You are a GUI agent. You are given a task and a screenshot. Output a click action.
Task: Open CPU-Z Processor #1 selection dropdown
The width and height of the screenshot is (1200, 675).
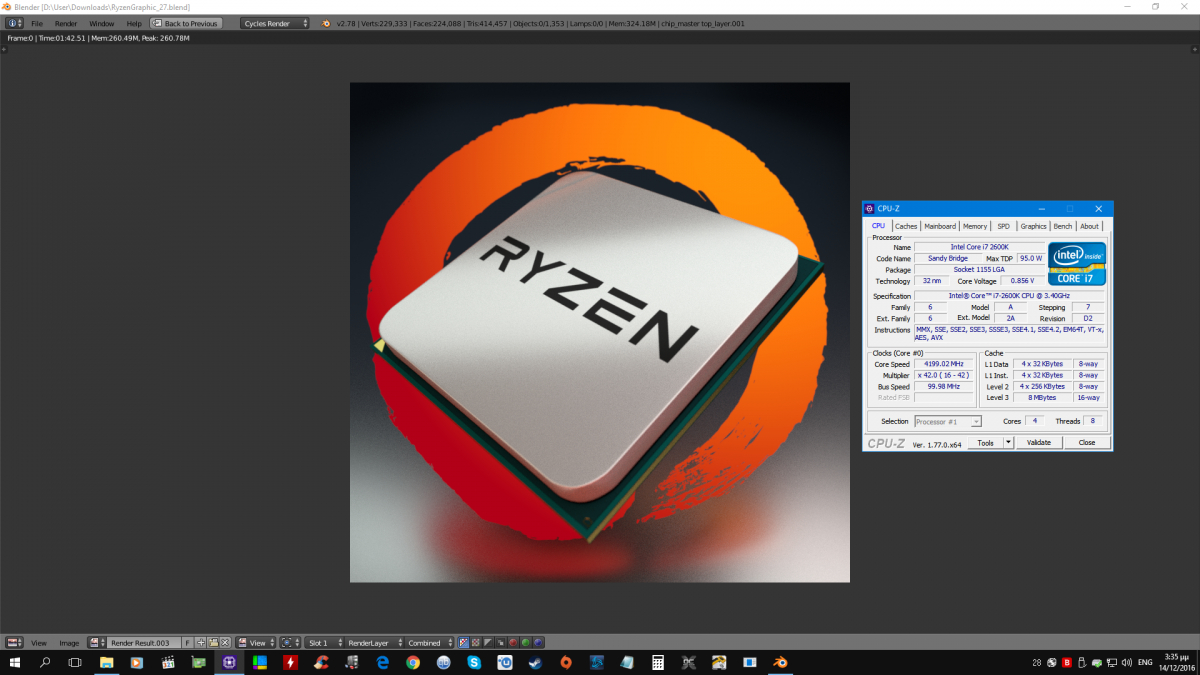tap(948, 422)
